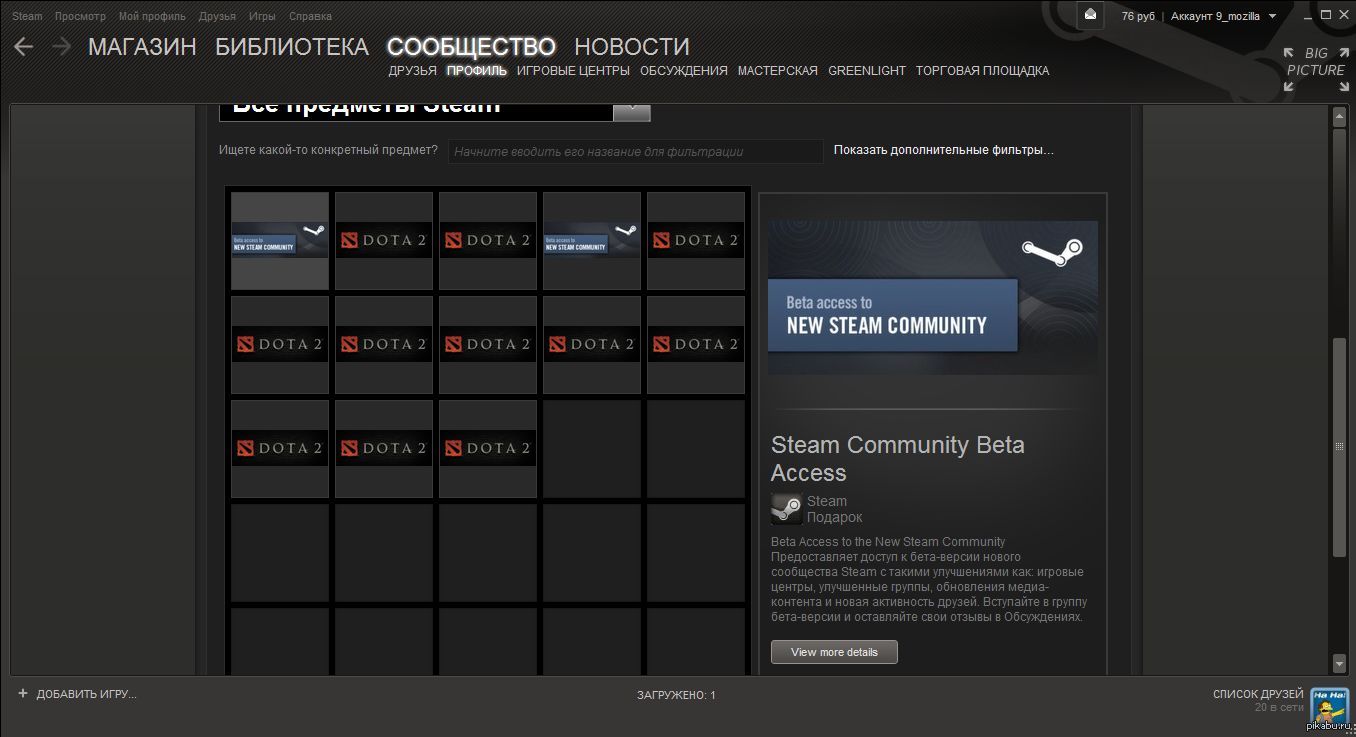Focus the item name filter field
Image resolution: width=1356 pixels, height=737 pixels.
636,152
